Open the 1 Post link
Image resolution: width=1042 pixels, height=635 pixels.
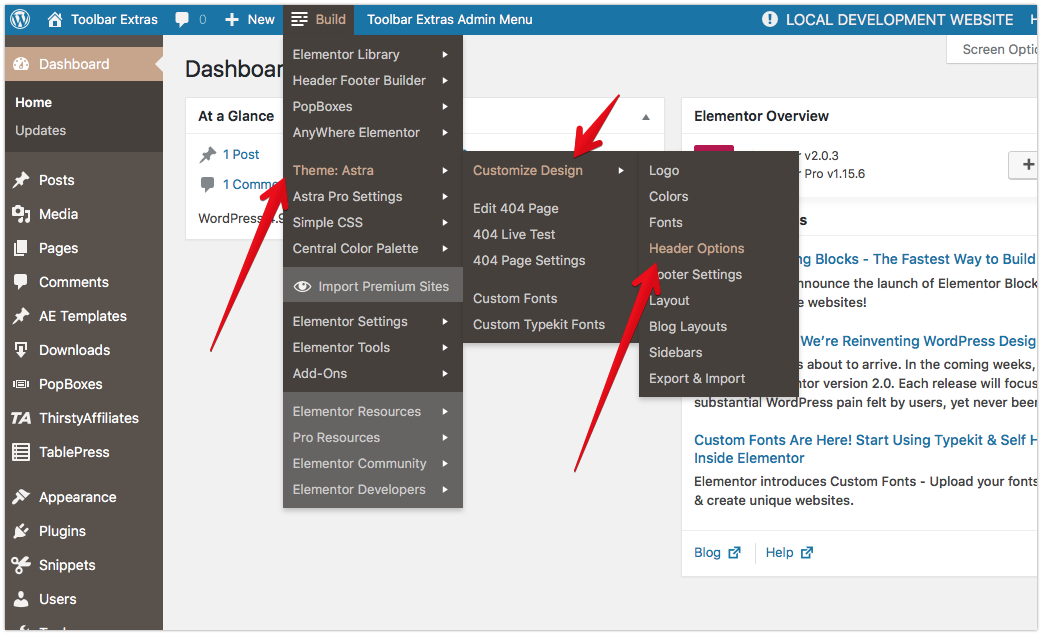pyautogui.click(x=241, y=155)
